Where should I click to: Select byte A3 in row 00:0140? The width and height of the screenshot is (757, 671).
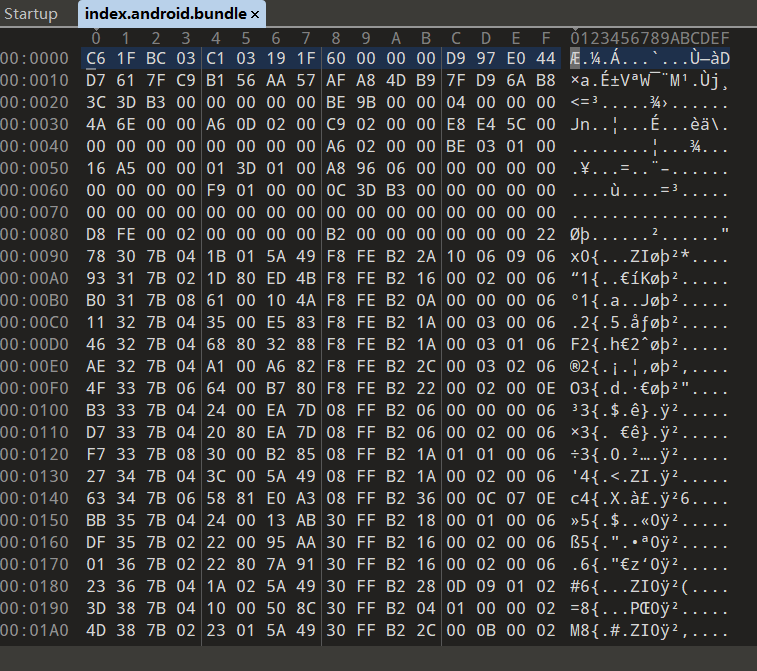(306, 498)
